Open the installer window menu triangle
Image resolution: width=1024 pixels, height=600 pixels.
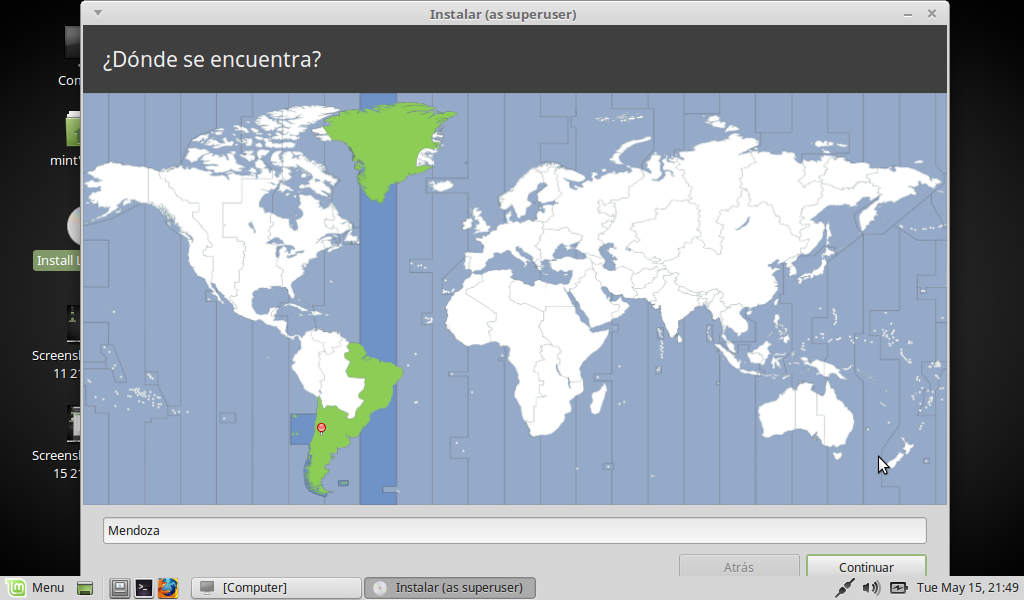point(97,13)
